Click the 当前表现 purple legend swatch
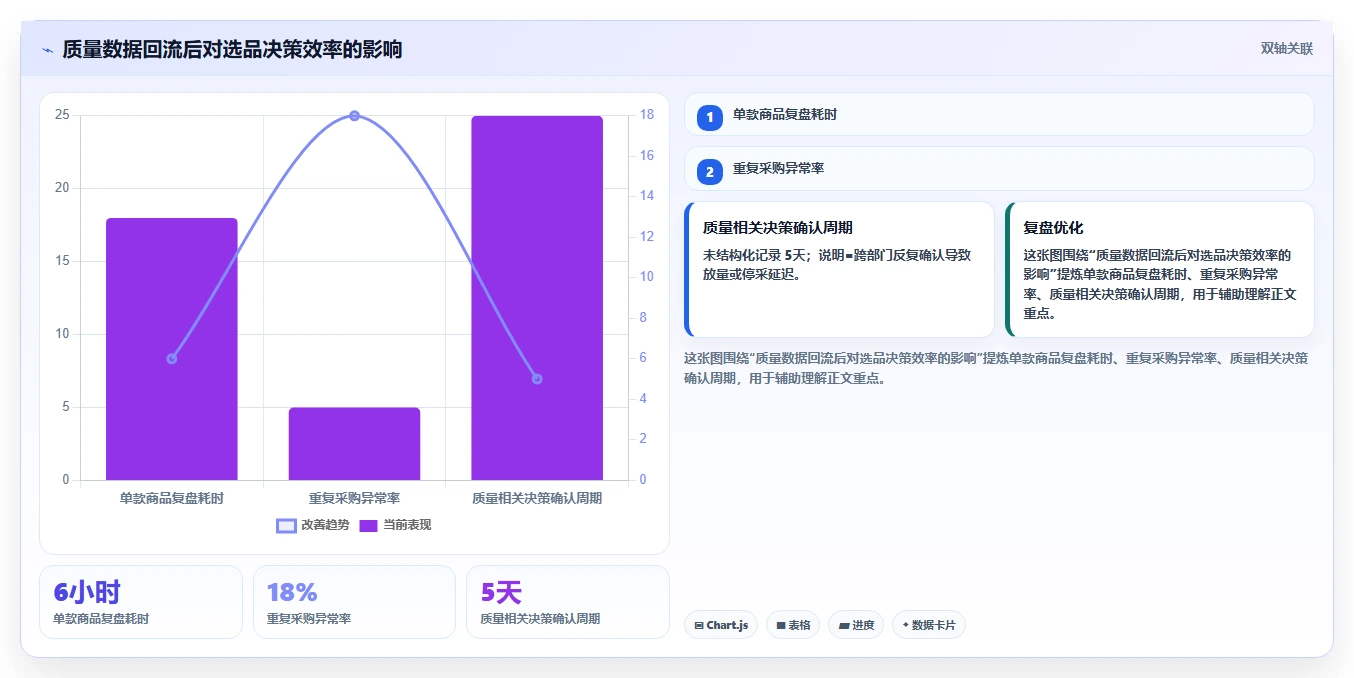 click(368, 525)
